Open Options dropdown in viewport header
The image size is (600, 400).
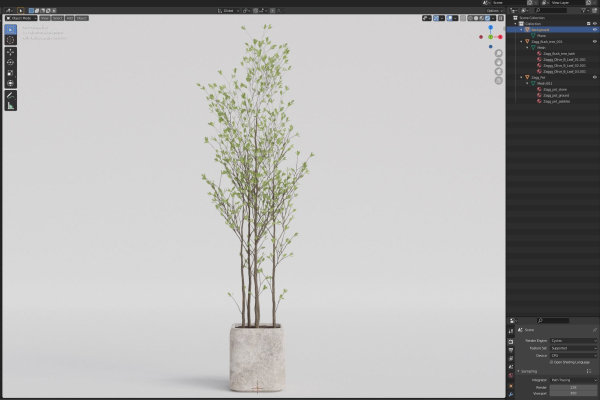point(494,11)
